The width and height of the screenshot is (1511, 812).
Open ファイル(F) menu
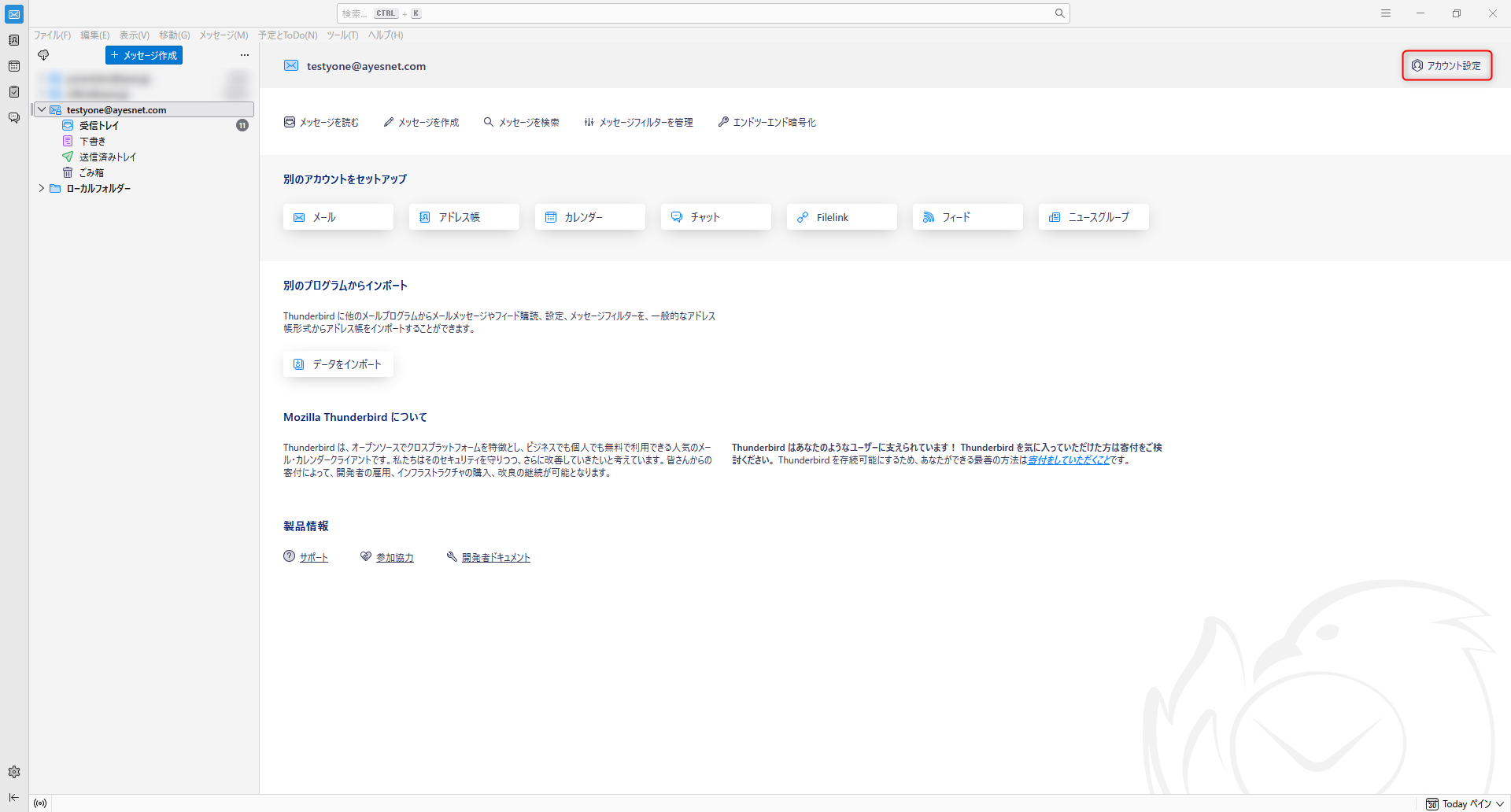[52, 35]
